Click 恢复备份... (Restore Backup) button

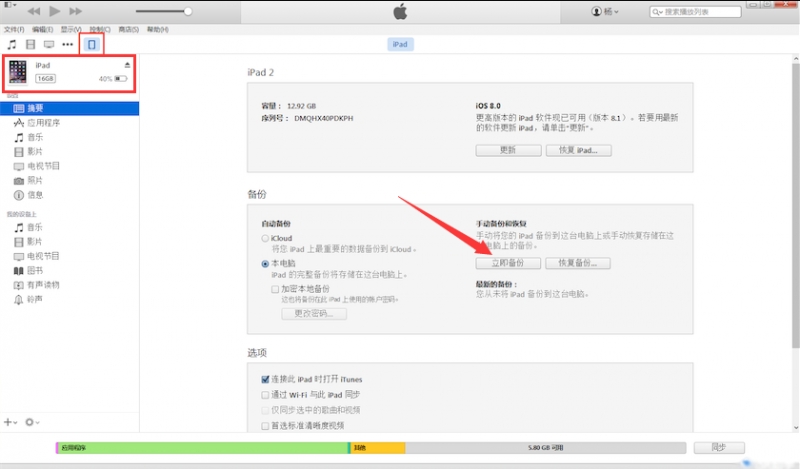pos(578,263)
